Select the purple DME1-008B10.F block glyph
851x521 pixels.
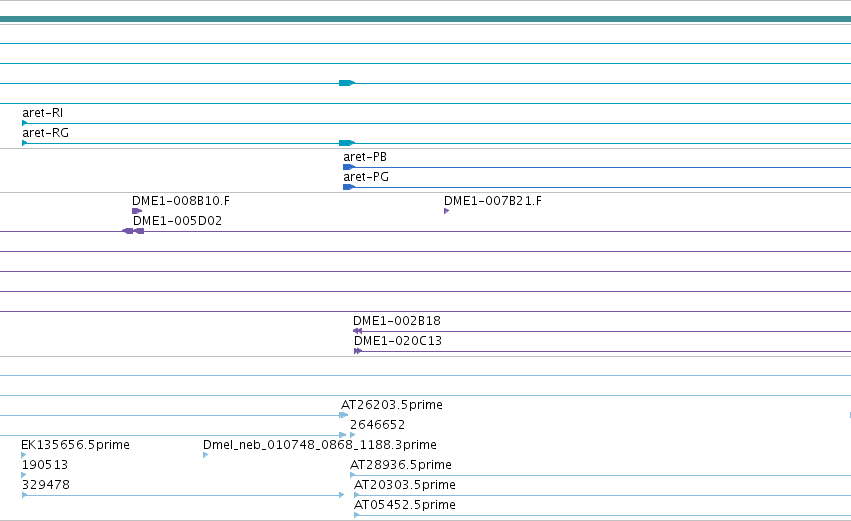click(137, 211)
